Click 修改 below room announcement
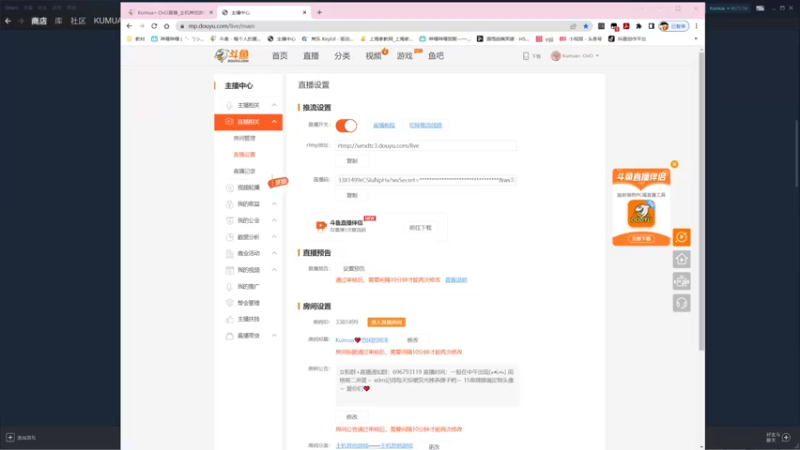This screenshot has width=800, height=450. click(x=352, y=417)
